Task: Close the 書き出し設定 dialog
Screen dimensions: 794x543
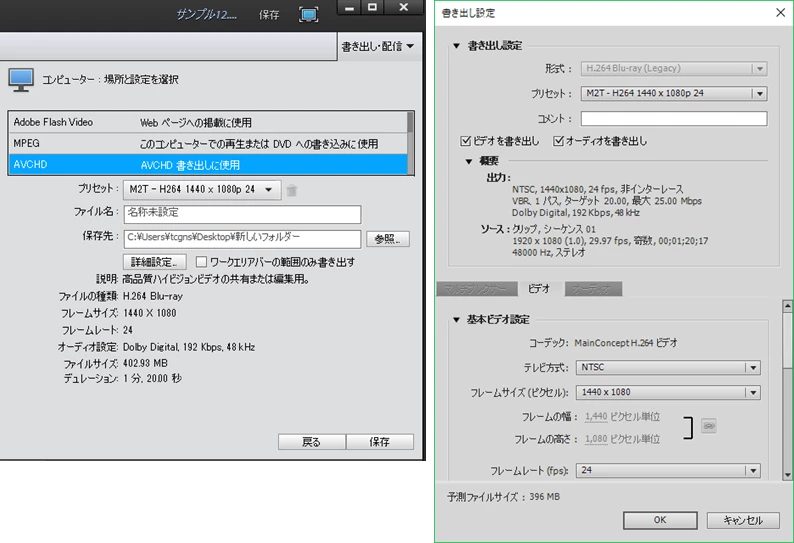Action: (x=781, y=12)
